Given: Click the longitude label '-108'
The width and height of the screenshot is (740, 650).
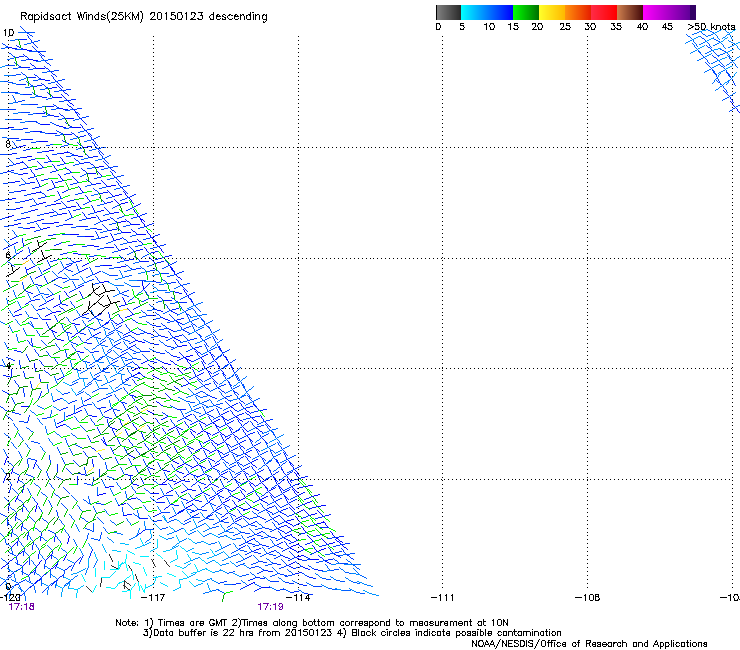Looking at the screenshot, I should tap(588, 598).
